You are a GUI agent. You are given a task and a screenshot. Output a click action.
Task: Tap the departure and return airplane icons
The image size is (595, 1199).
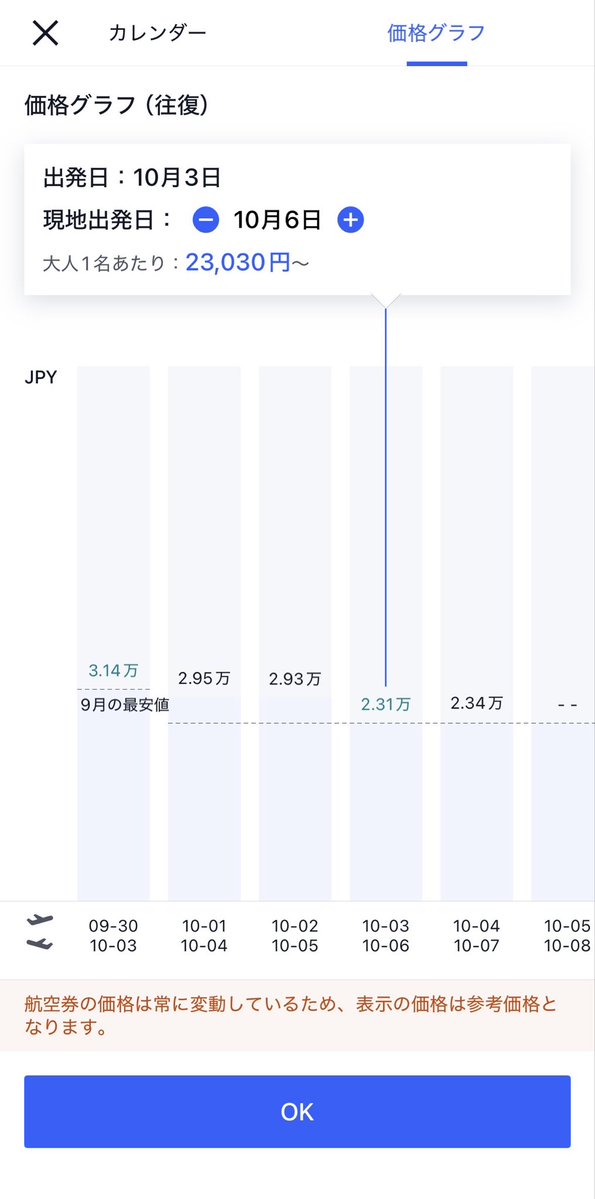click(x=40, y=932)
